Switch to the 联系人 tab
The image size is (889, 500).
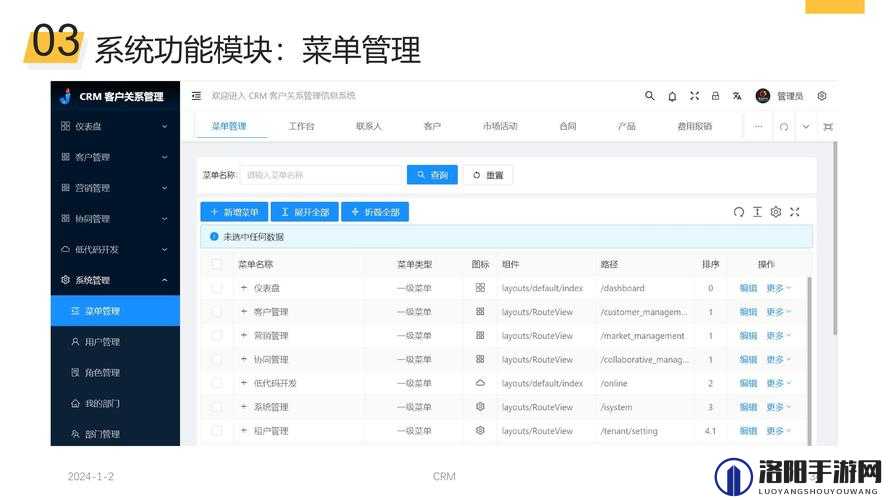point(369,126)
